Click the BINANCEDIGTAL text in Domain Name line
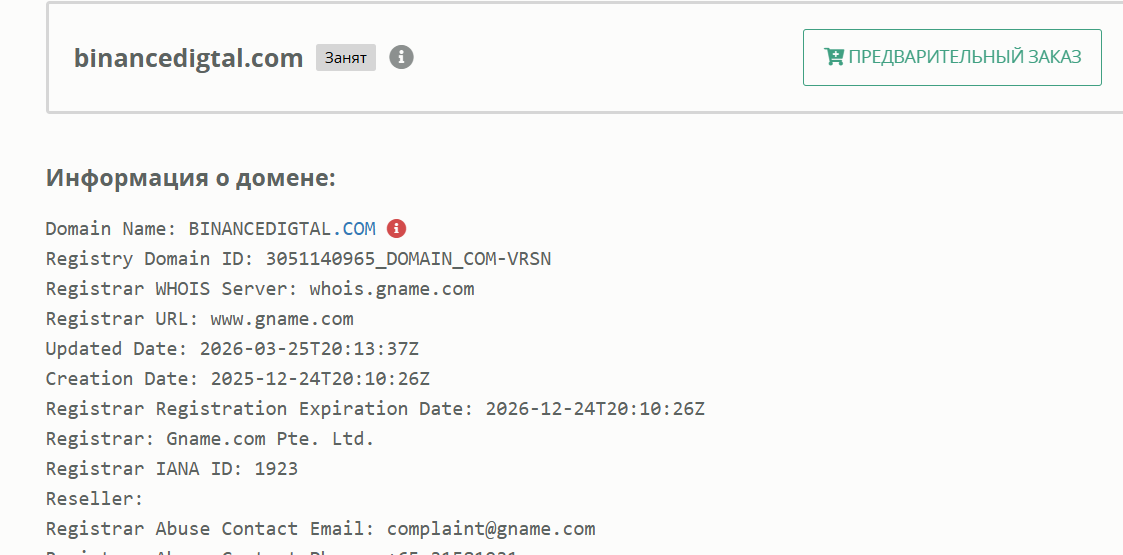The image size is (1123, 555). tap(260, 229)
